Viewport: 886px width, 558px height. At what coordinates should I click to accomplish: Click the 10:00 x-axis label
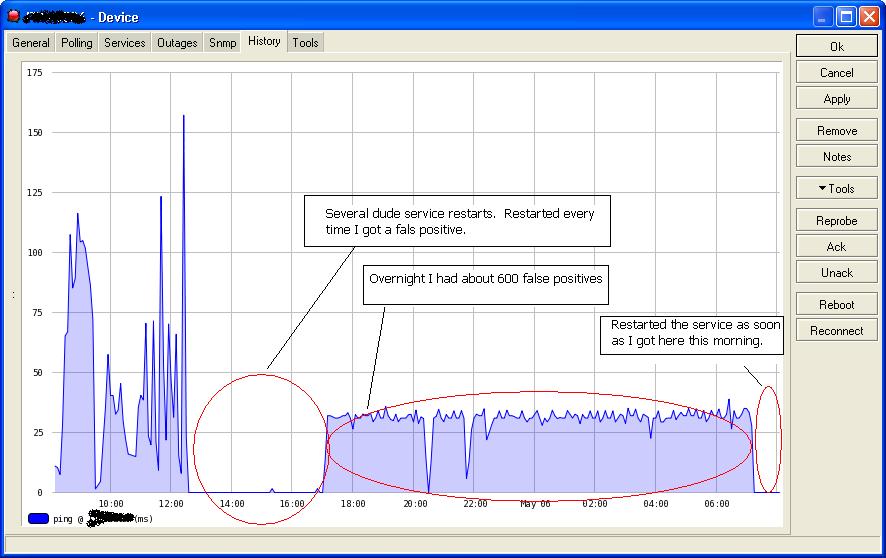111,503
